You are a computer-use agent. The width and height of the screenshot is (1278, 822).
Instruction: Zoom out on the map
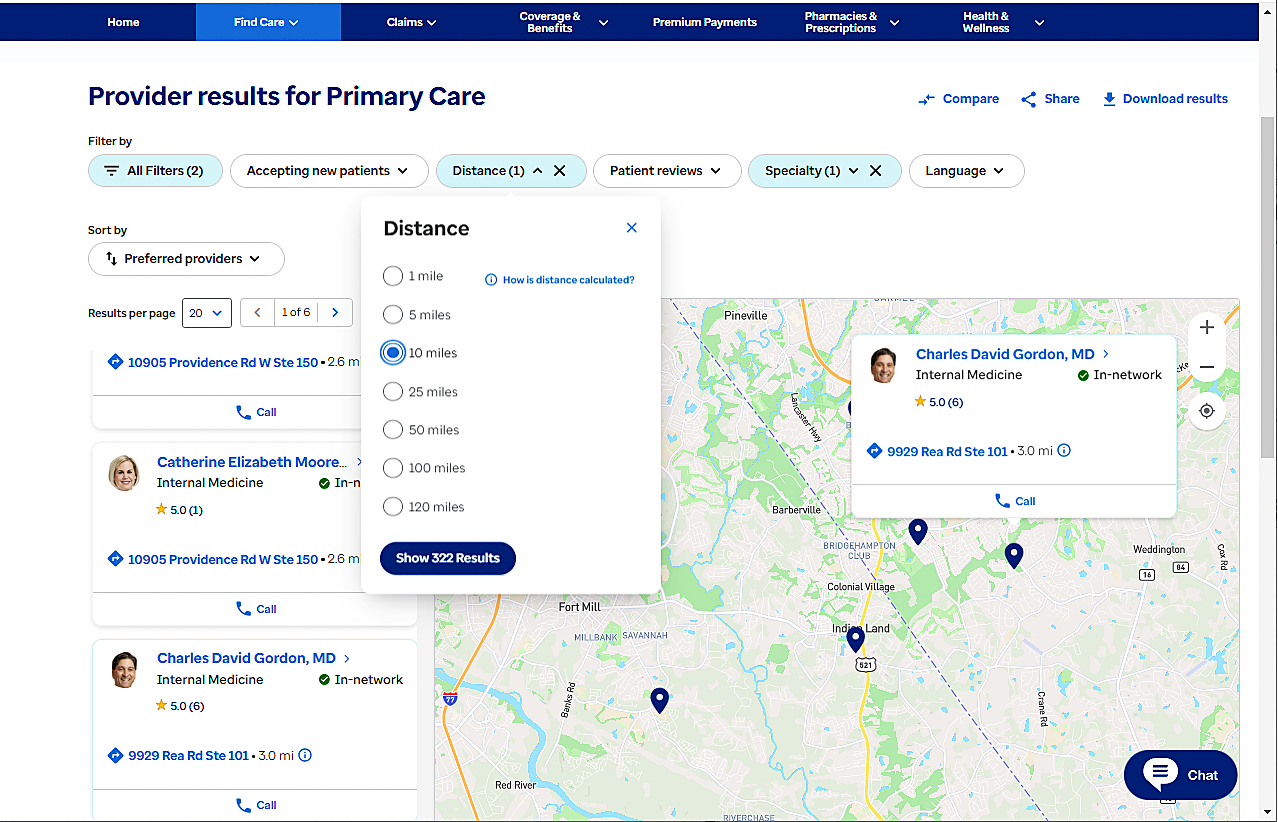click(1207, 367)
